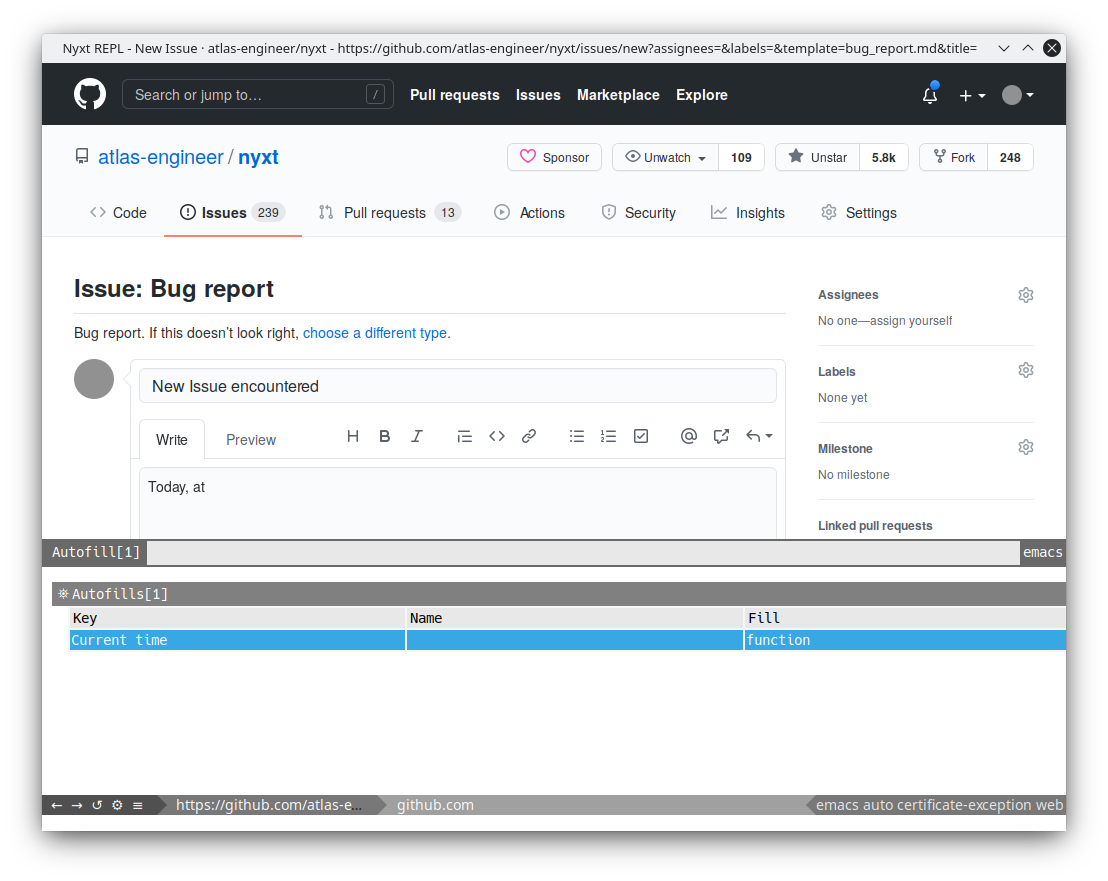Mention a user with @ icon
Viewport: 1108px width, 881px height.
click(x=688, y=437)
